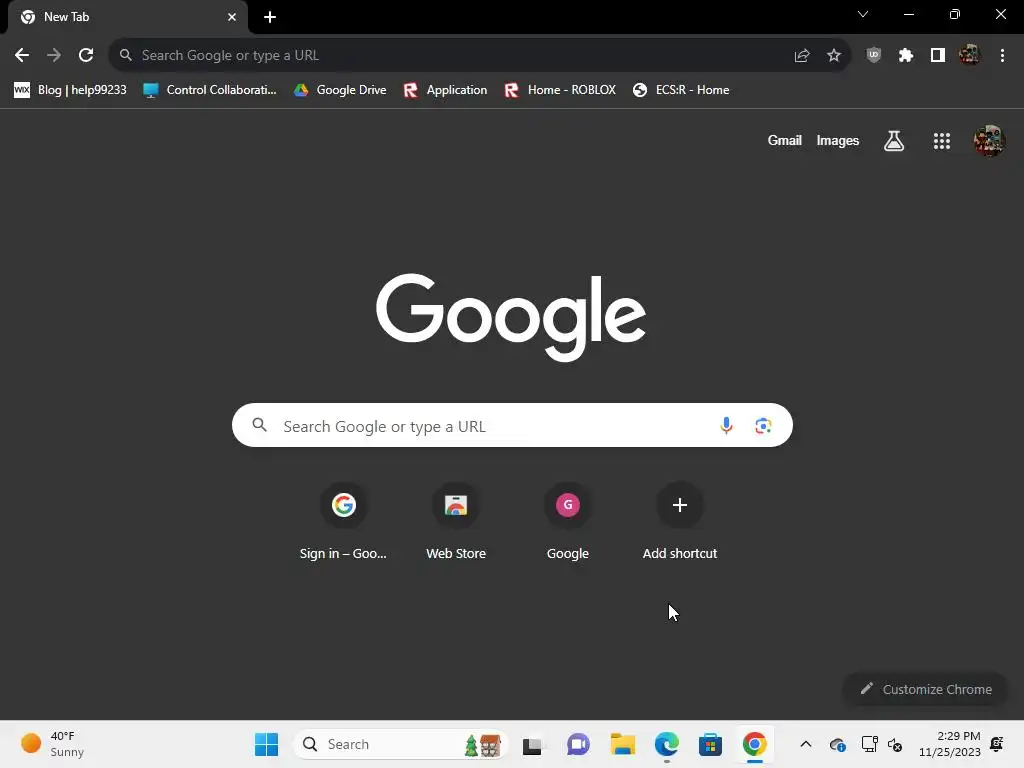Open Microsoft Store from the taskbar
The image size is (1024, 768).
[x=711, y=744]
